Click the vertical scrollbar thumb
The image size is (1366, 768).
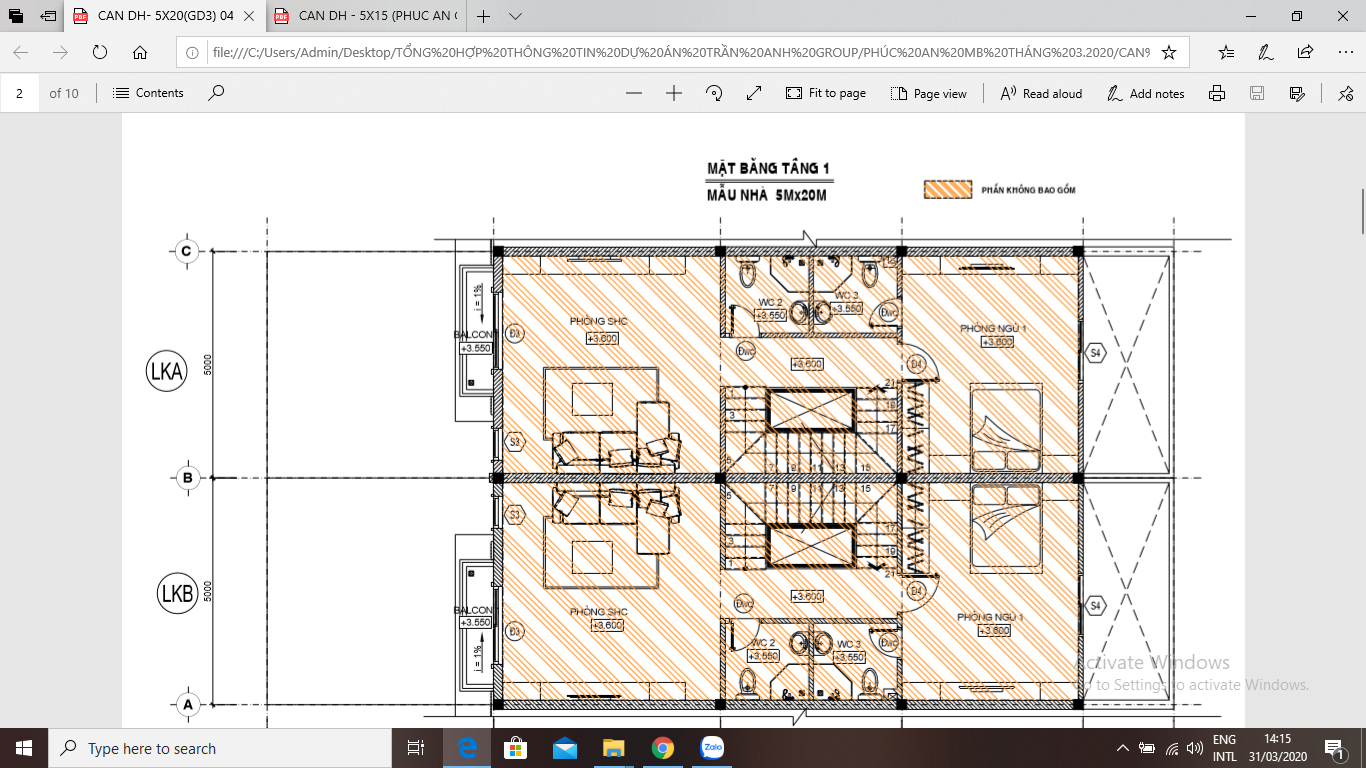[x=1361, y=211]
